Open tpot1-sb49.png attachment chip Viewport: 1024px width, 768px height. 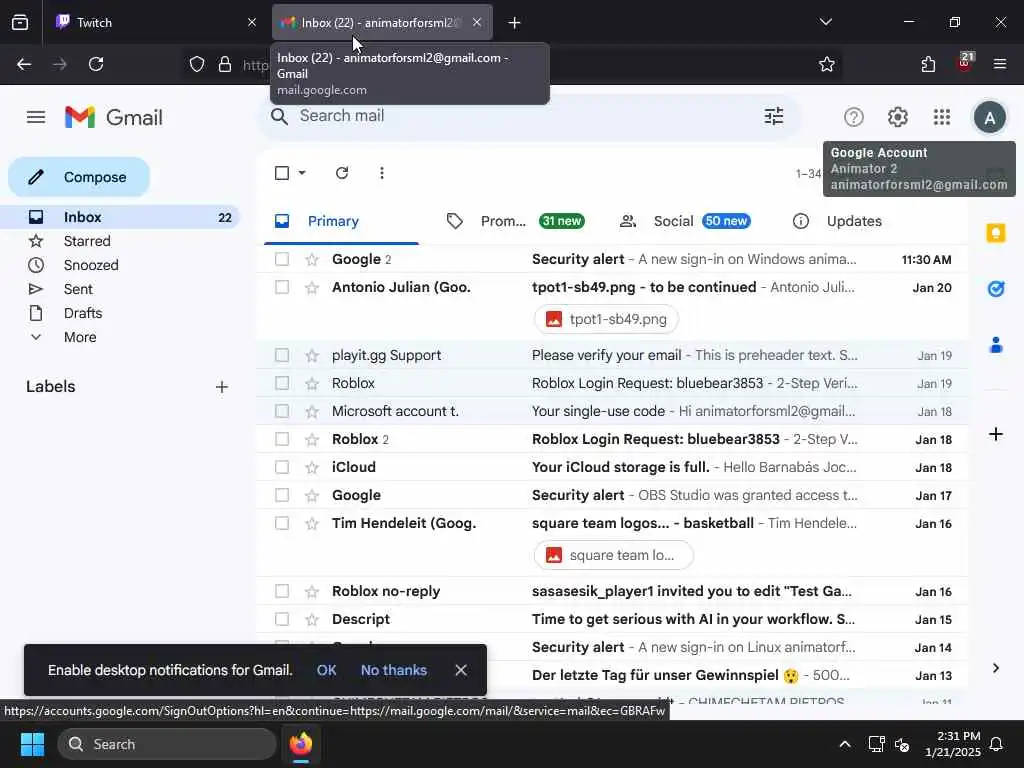606,319
